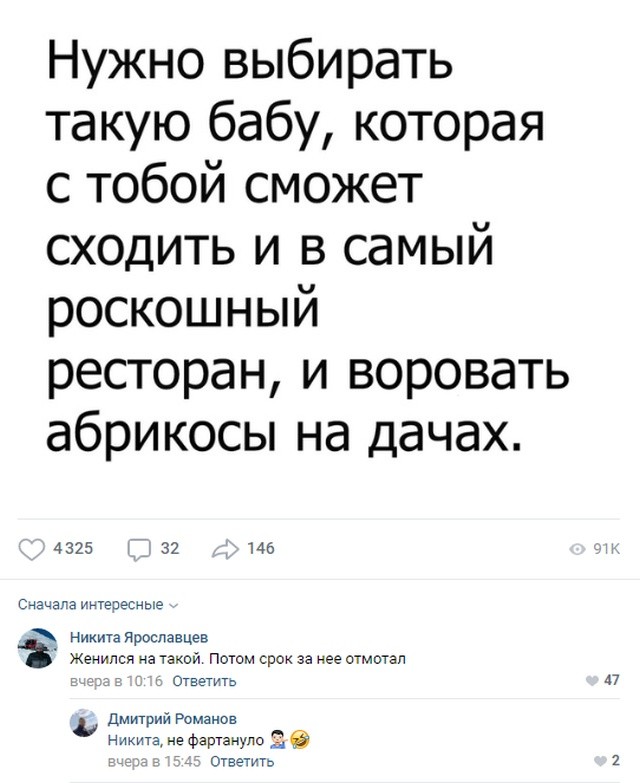The image size is (640, 783).
Task: Click the share arrow icon under the post
Action: [x=223, y=547]
